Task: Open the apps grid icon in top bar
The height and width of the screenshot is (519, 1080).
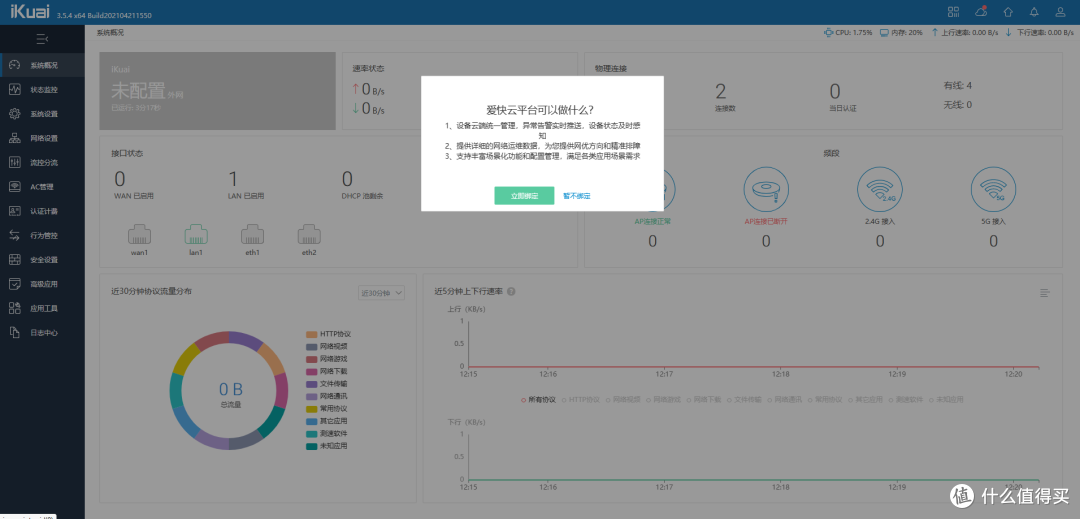Action: tap(953, 12)
